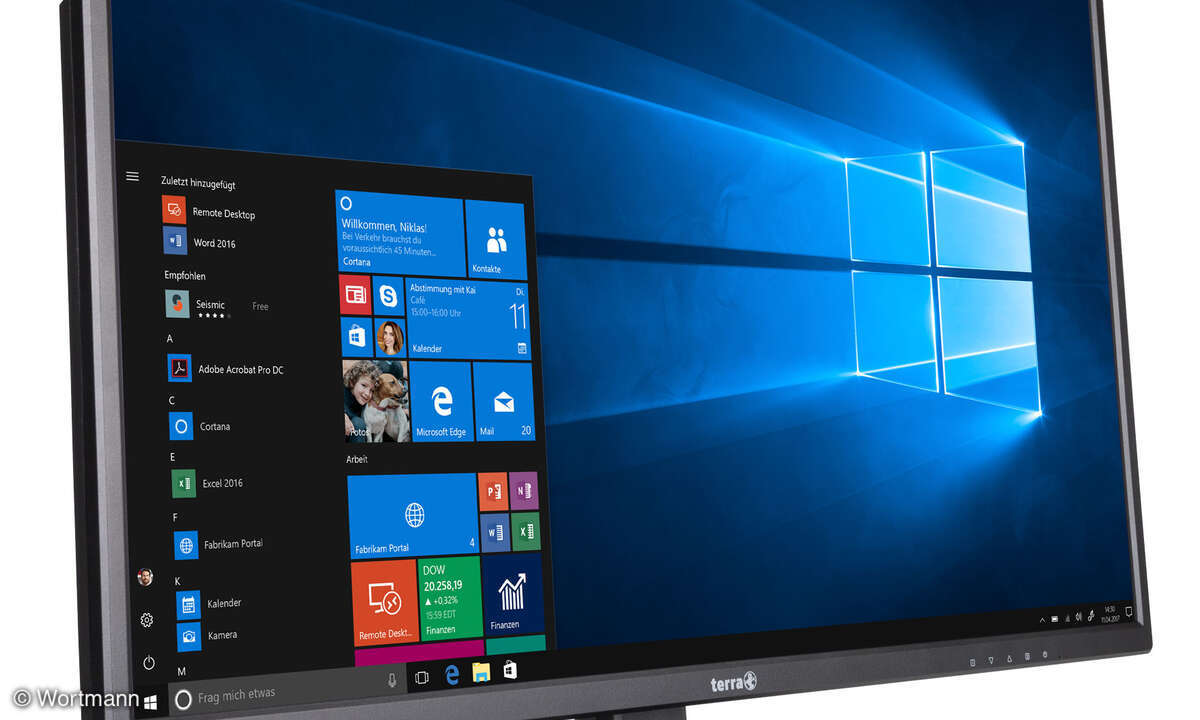Open the Kontakte tile
The width and height of the screenshot is (1200, 720).
coord(496,240)
